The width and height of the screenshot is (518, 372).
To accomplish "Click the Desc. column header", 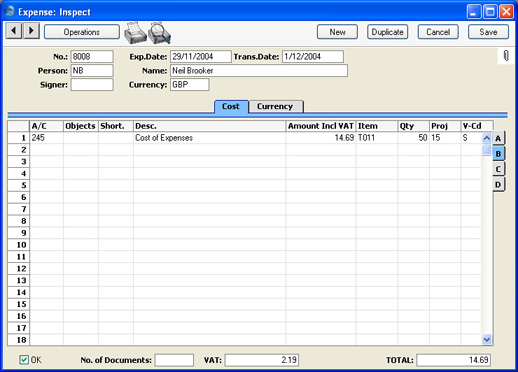I will pos(209,126).
